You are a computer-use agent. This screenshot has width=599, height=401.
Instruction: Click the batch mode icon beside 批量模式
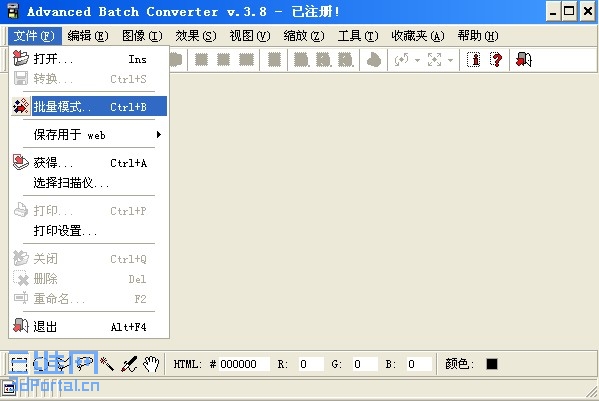[x=21, y=106]
